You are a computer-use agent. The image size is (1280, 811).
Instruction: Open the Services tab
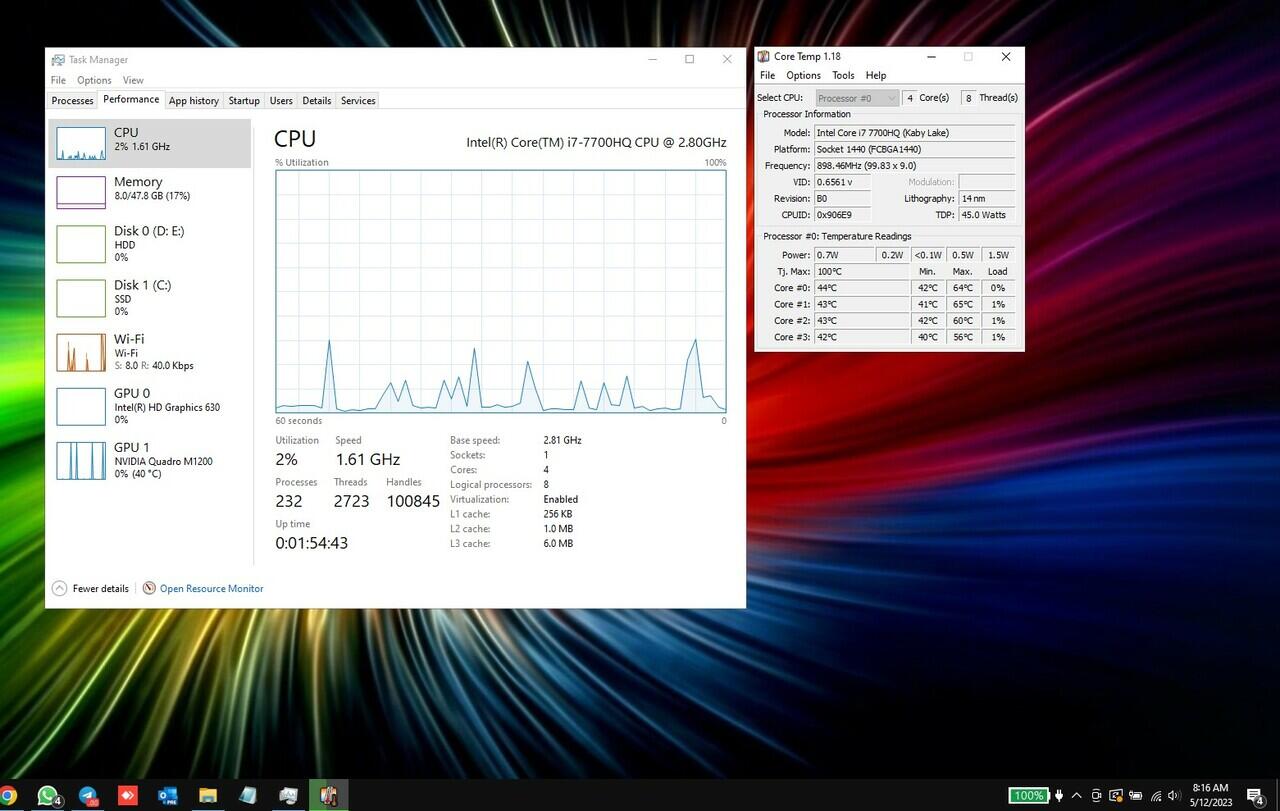pyautogui.click(x=358, y=101)
